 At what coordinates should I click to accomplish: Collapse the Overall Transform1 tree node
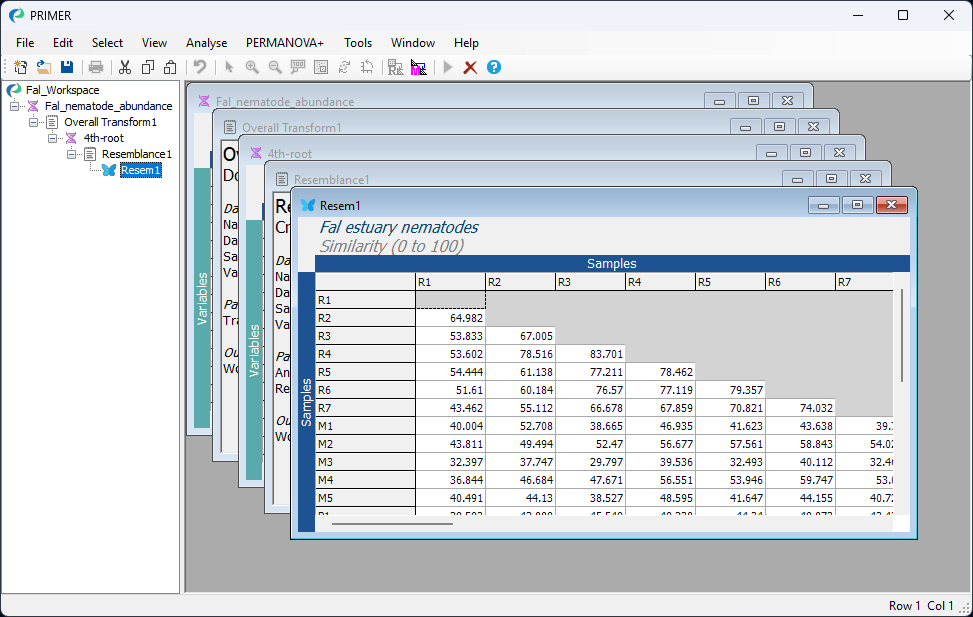click(x=34, y=122)
